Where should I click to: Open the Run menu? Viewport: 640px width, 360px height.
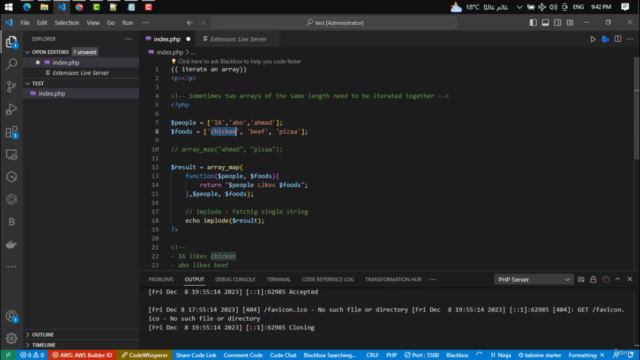127,23
